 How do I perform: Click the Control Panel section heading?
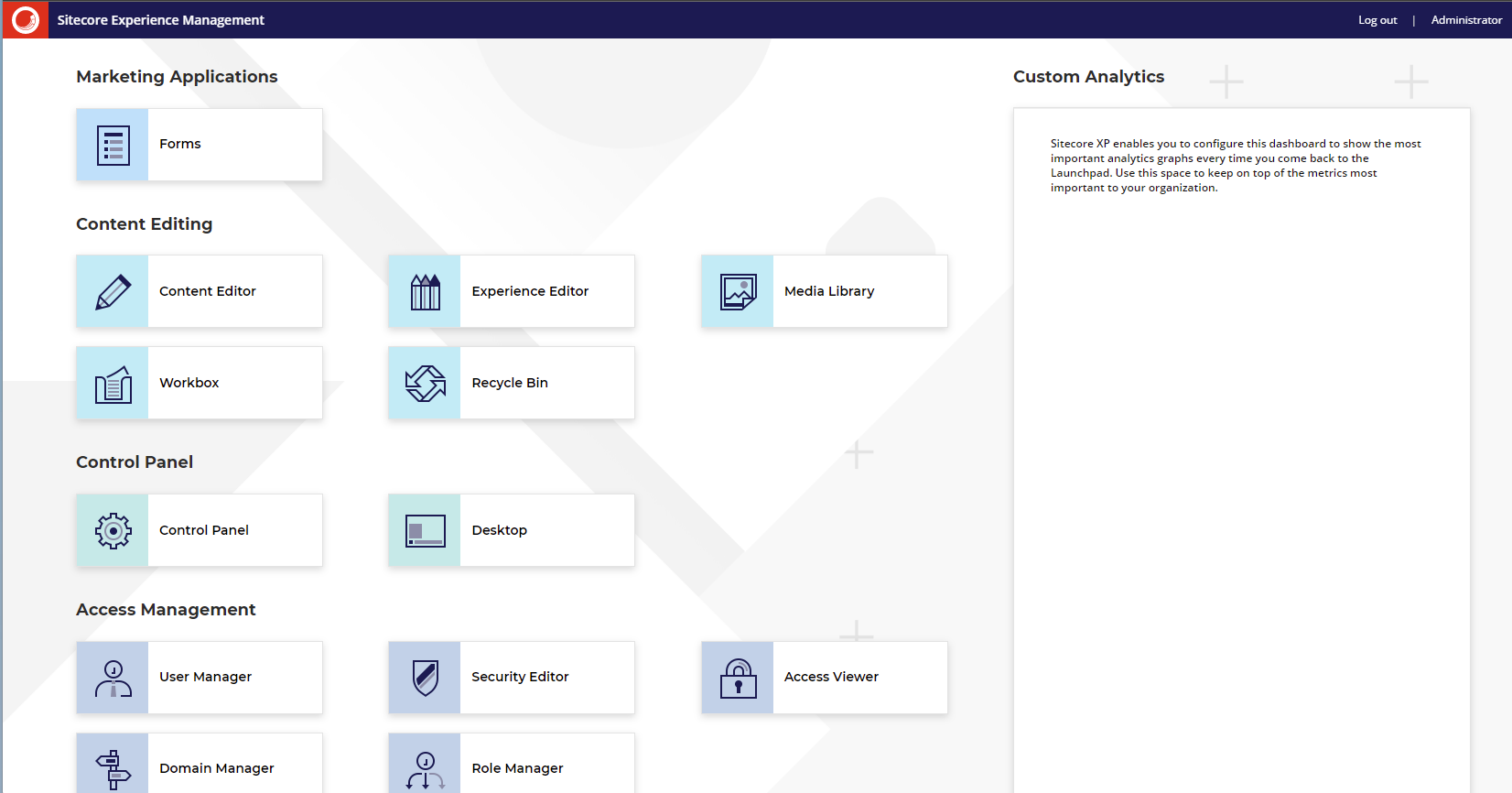pos(135,462)
